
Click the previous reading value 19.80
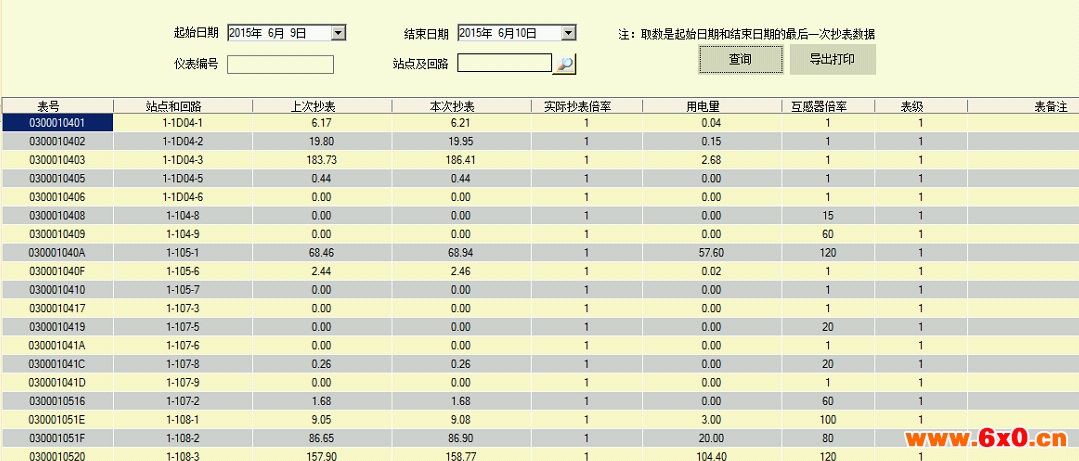tap(322, 141)
